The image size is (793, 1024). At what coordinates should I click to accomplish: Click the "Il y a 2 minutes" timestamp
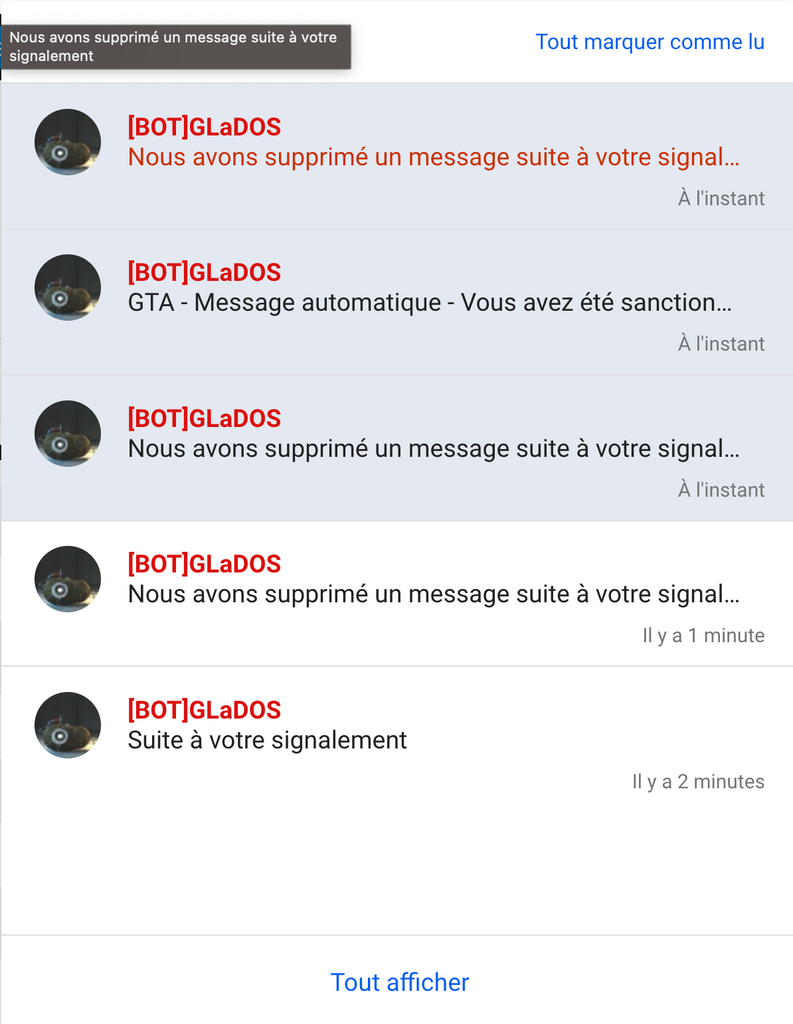[698, 781]
